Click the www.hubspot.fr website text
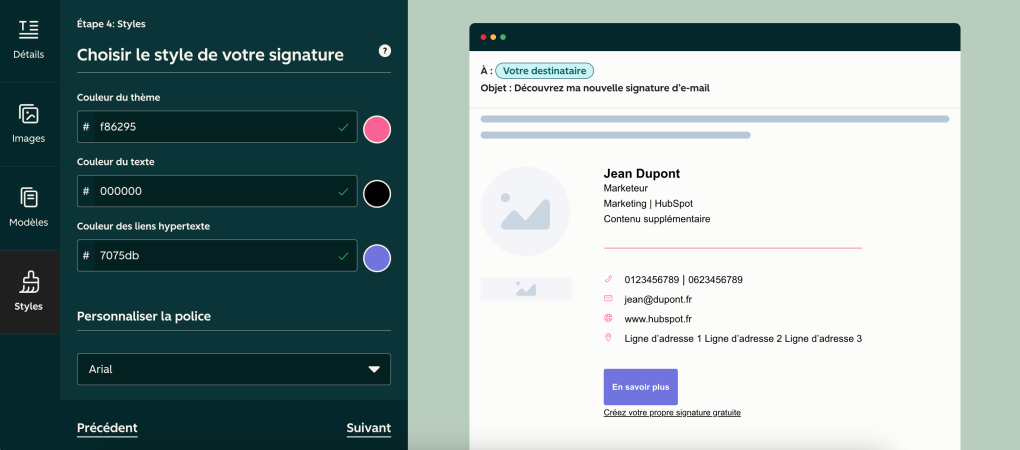Screen dimensions: 1020x450 [658, 319]
